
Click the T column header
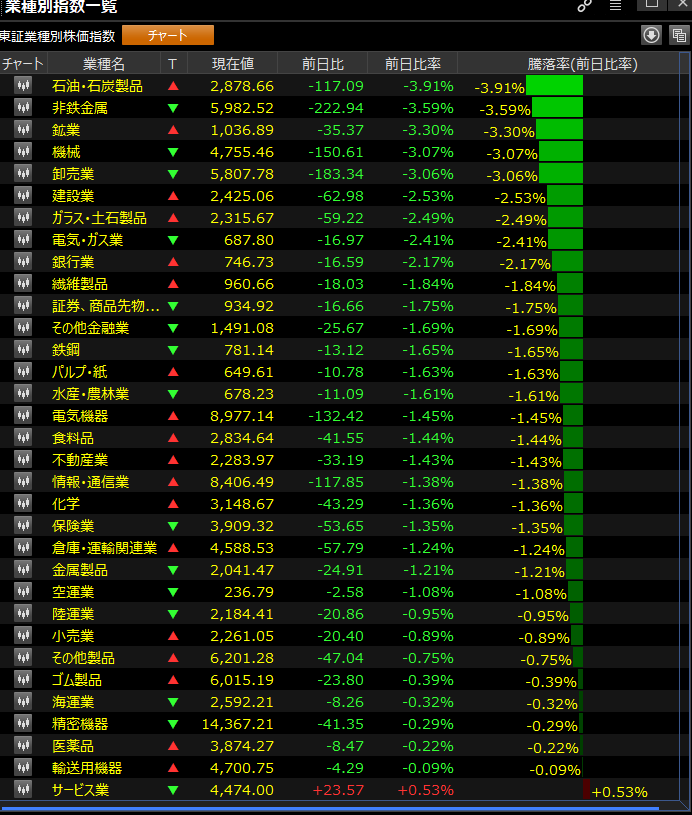pyautogui.click(x=173, y=64)
